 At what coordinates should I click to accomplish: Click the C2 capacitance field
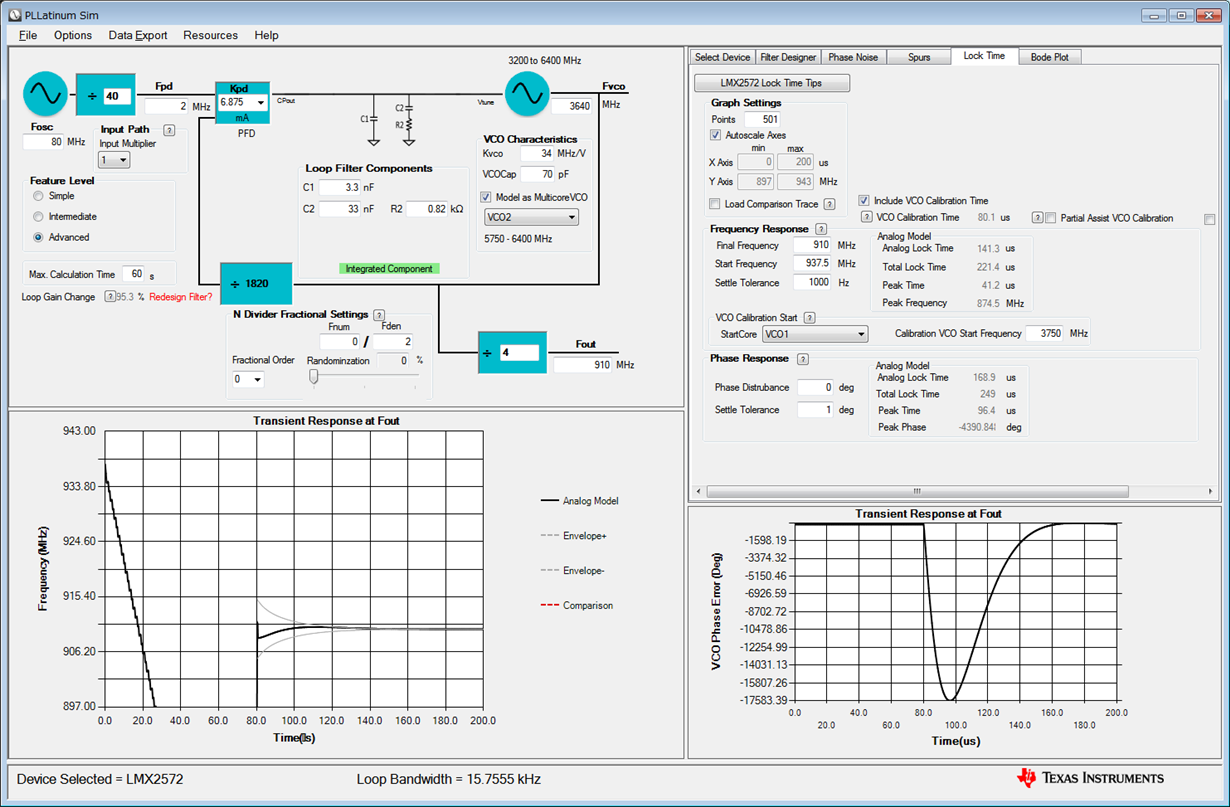[x=339, y=209]
